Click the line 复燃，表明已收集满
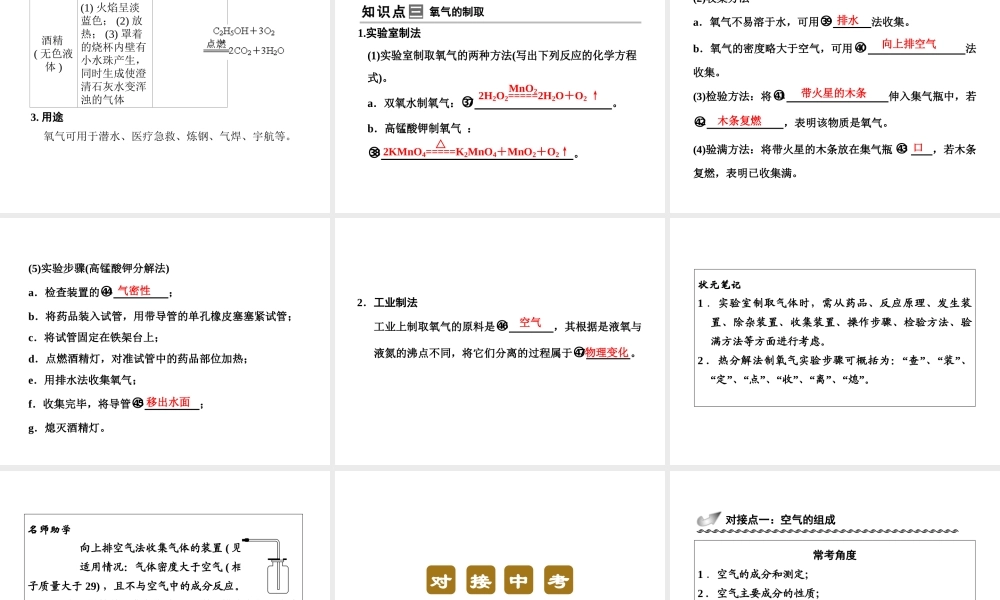Image resolution: width=1000 pixels, height=600 pixels. [746, 173]
